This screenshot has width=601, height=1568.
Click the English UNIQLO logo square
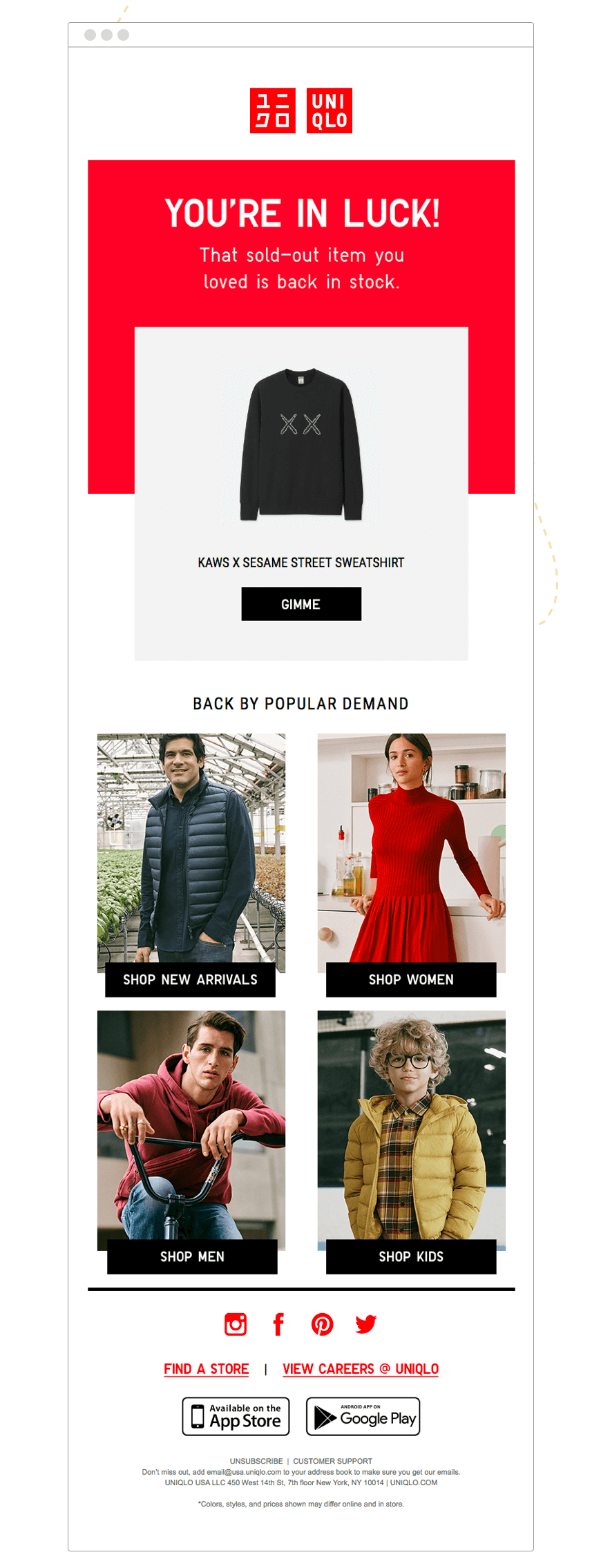[329, 111]
